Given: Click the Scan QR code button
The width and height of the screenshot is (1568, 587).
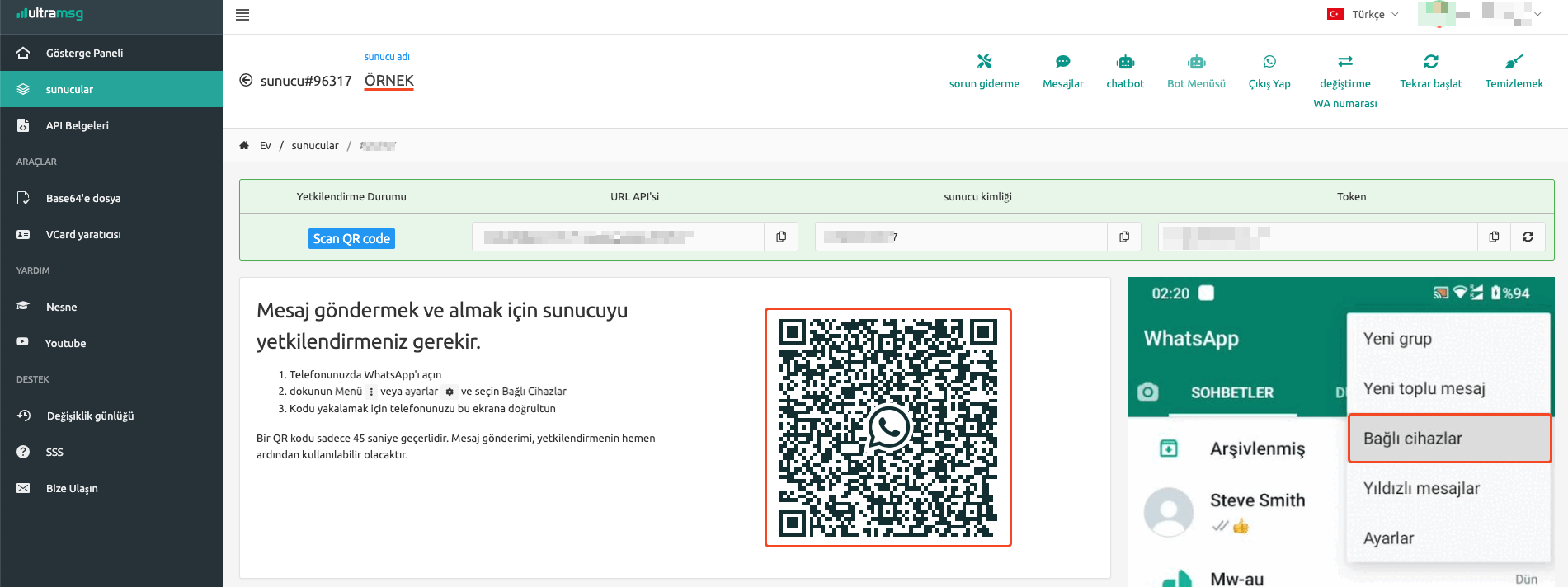Looking at the screenshot, I should click(351, 238).
